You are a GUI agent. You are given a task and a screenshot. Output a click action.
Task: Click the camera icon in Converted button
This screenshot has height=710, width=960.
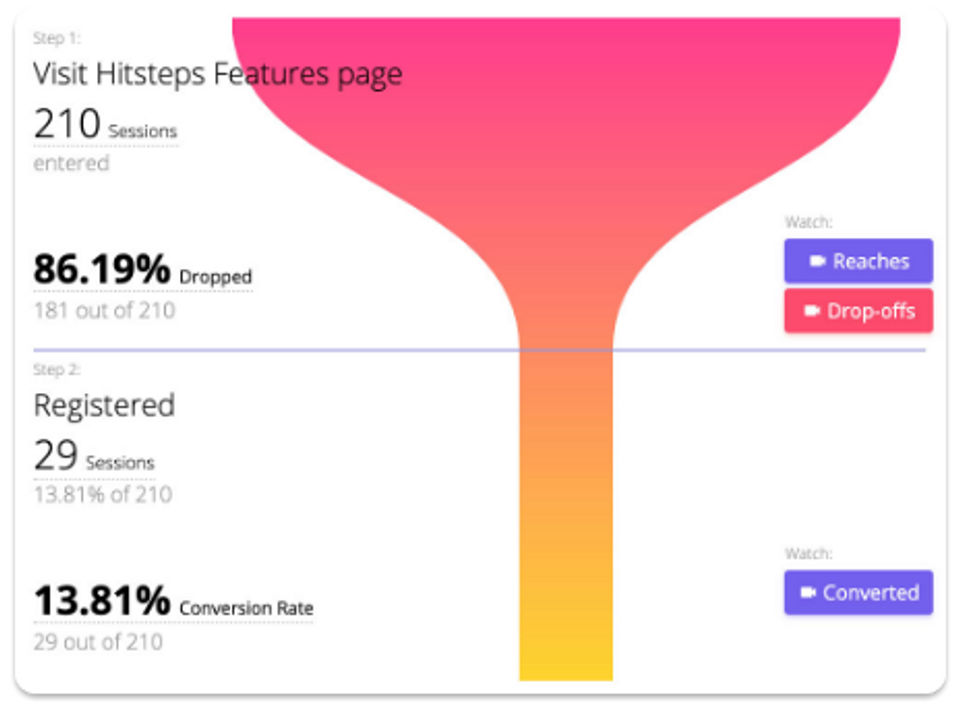(808, 593)
